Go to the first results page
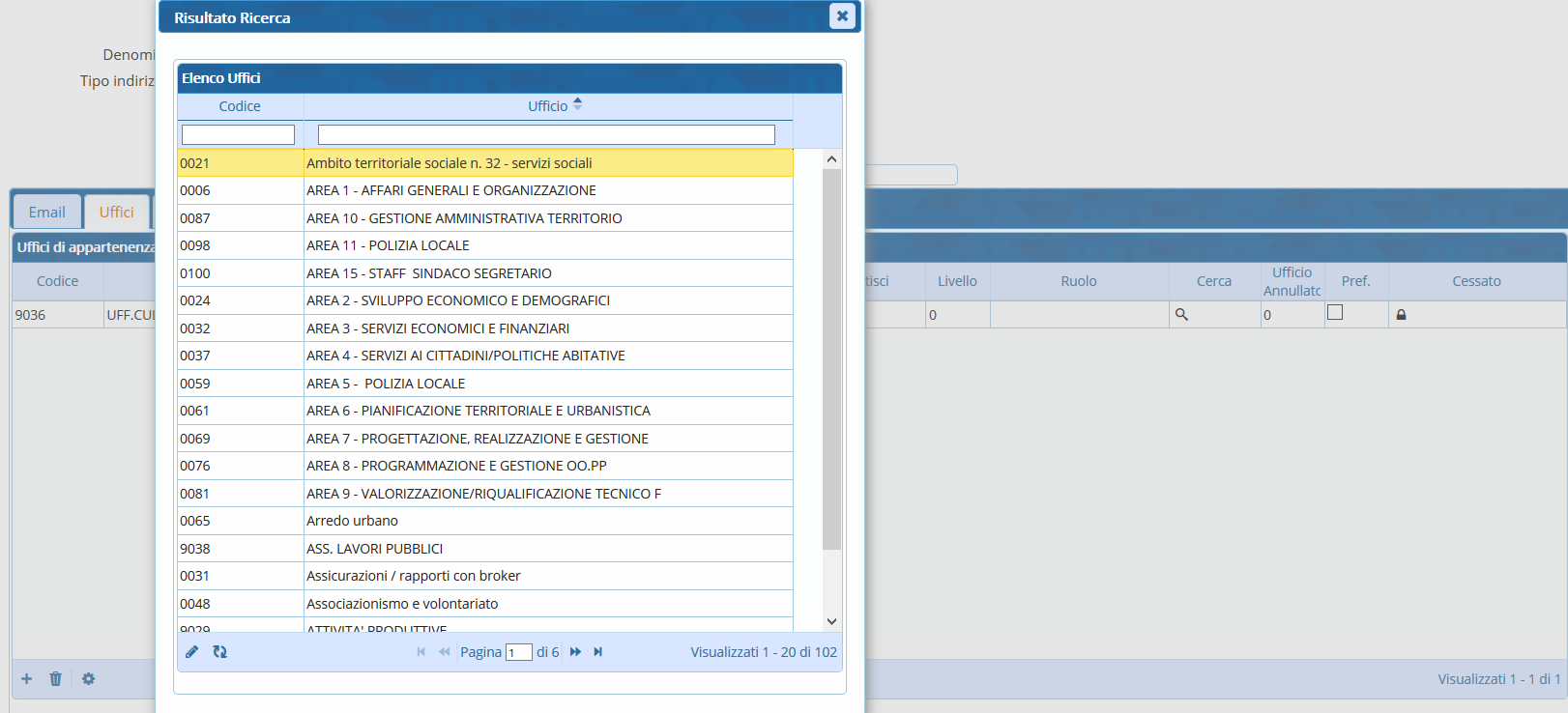Image resolution: width=1568 pixels, height=713 pixels. tap(421, 652)
